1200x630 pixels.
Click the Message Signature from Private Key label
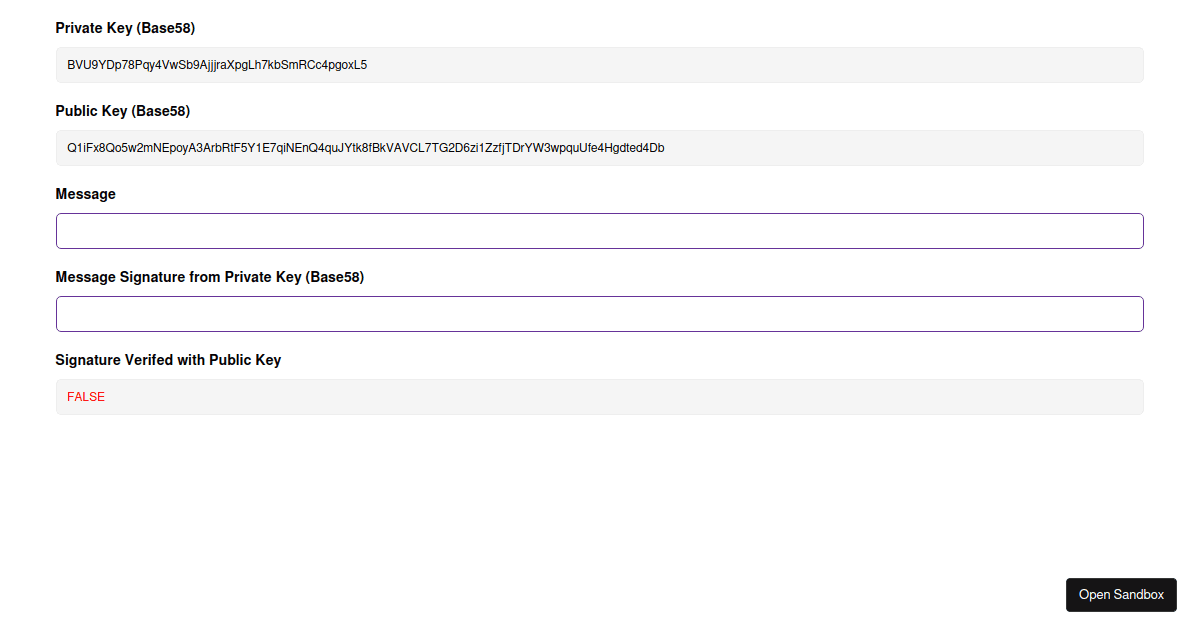210,277
